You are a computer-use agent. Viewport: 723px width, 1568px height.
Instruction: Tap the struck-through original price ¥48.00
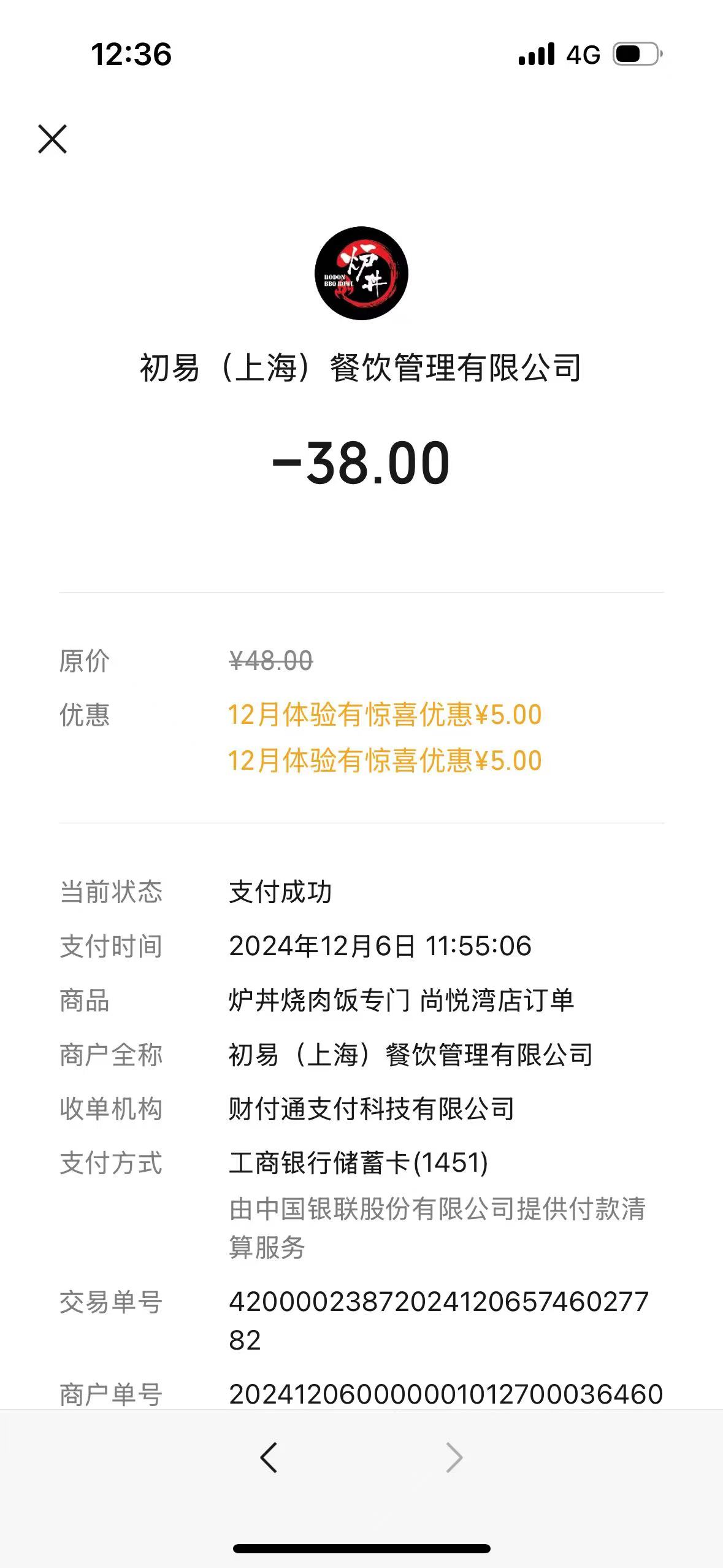[270, 661]
